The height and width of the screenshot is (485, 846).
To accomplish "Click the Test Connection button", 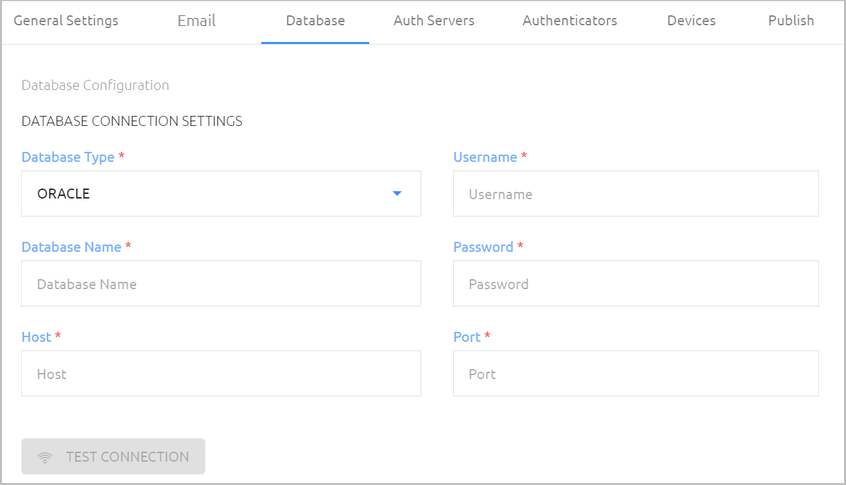I will pos(113,456).
